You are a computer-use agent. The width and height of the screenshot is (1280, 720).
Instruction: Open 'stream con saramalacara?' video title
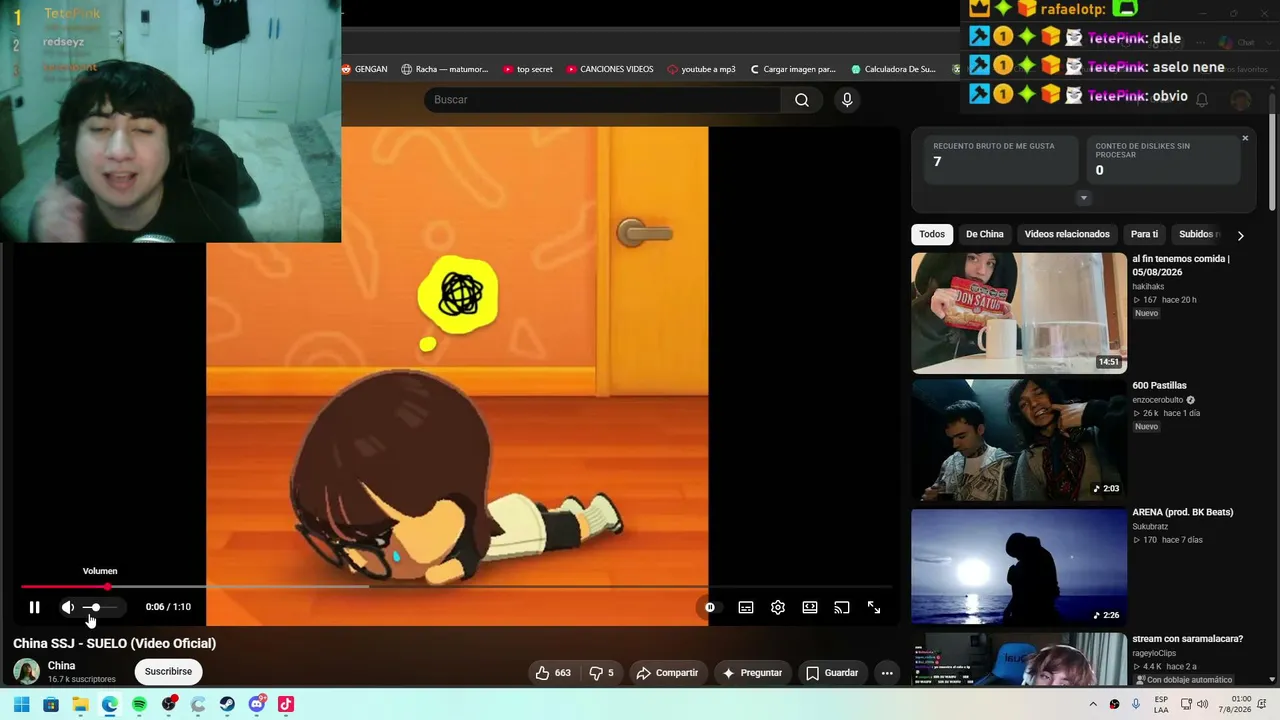coord(1187,639)
